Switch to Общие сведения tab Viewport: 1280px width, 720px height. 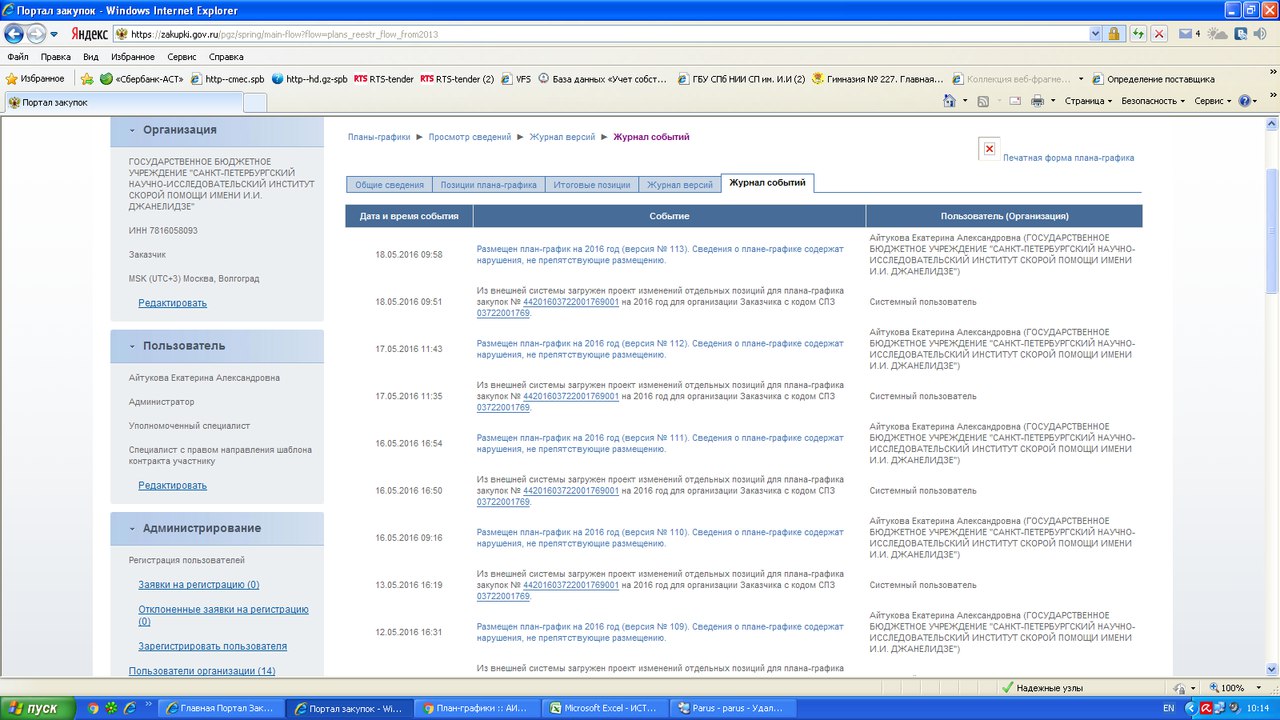389,184
